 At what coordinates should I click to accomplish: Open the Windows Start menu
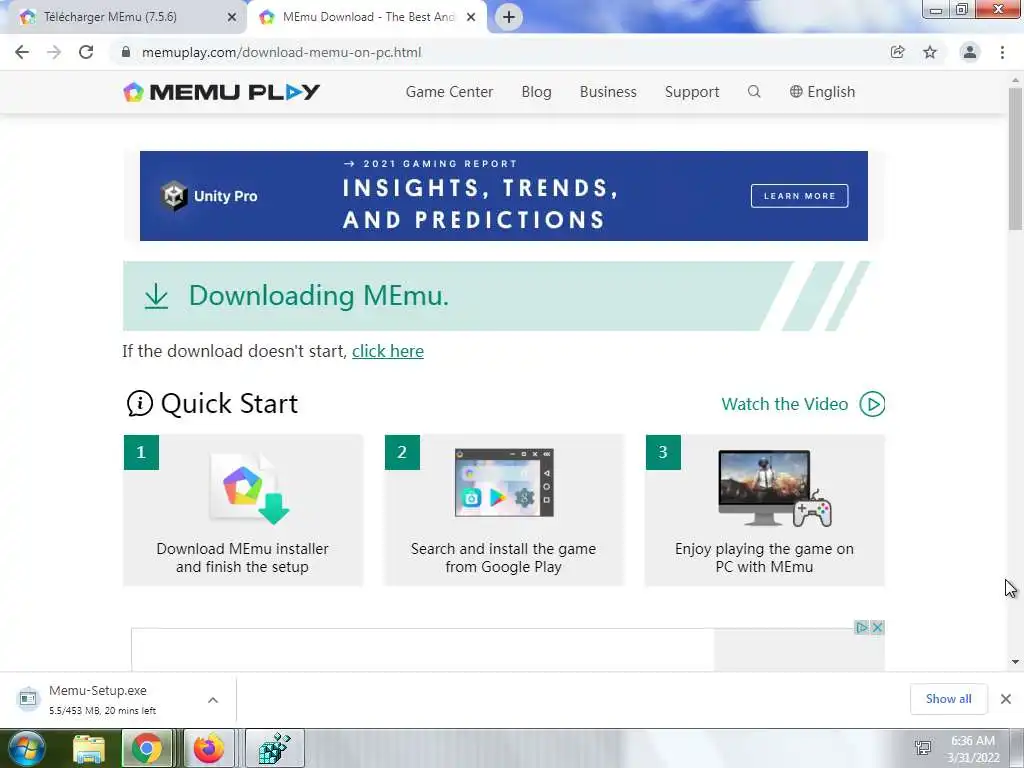tap(27, 748)
